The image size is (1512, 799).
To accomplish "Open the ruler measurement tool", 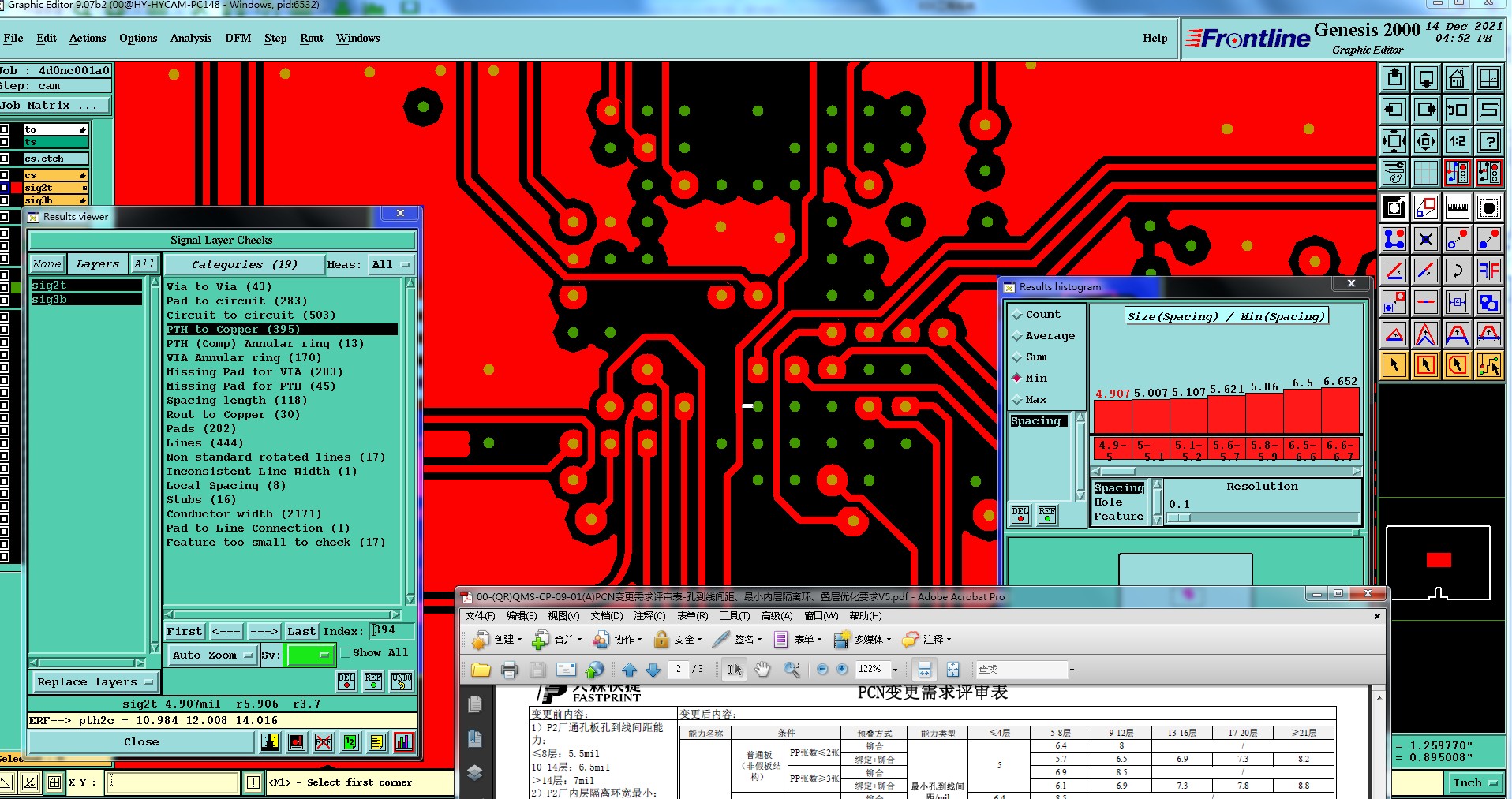I will coord(1457,208).
